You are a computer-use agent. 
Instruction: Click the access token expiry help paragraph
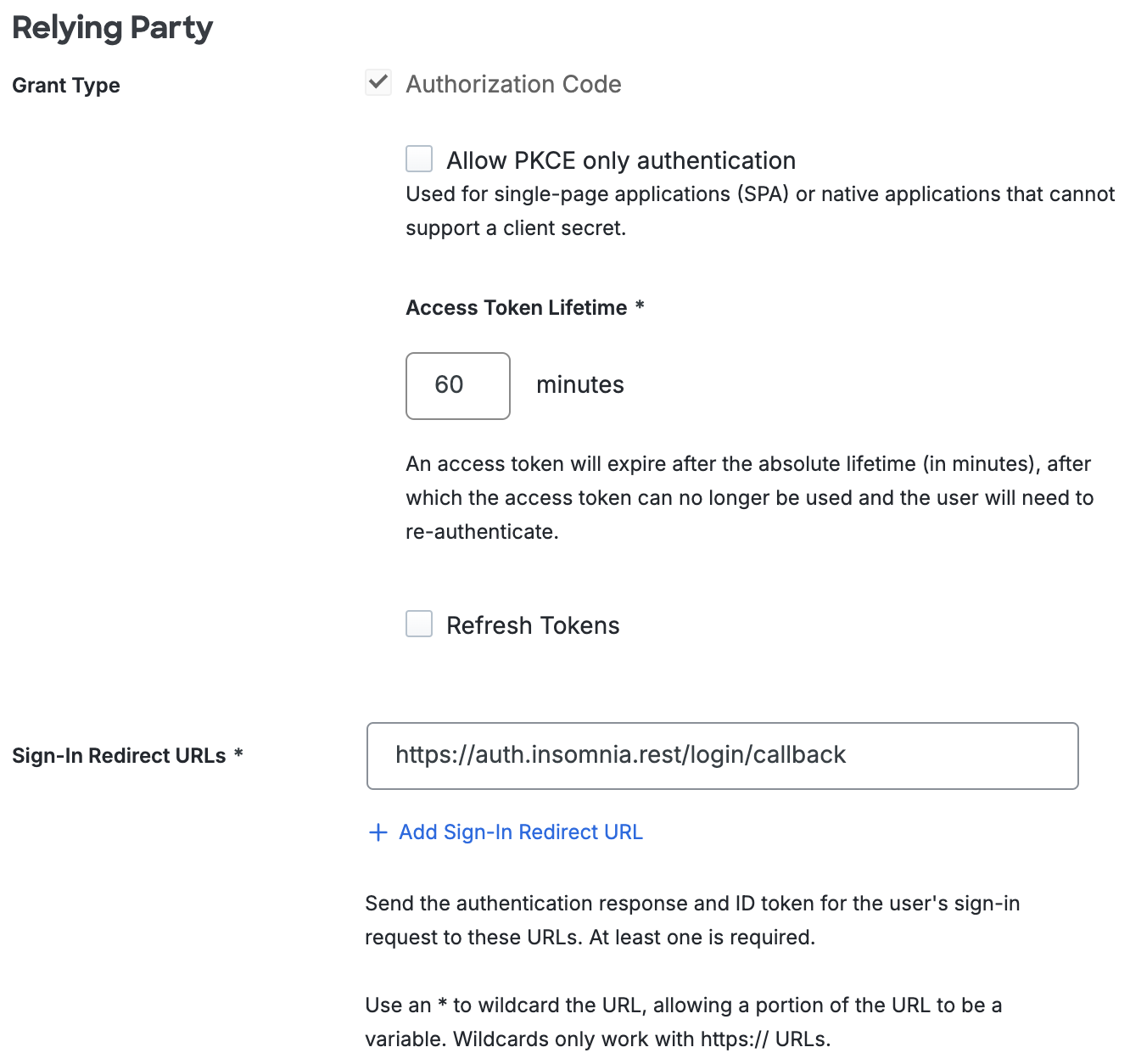click(x=749, y=498)
